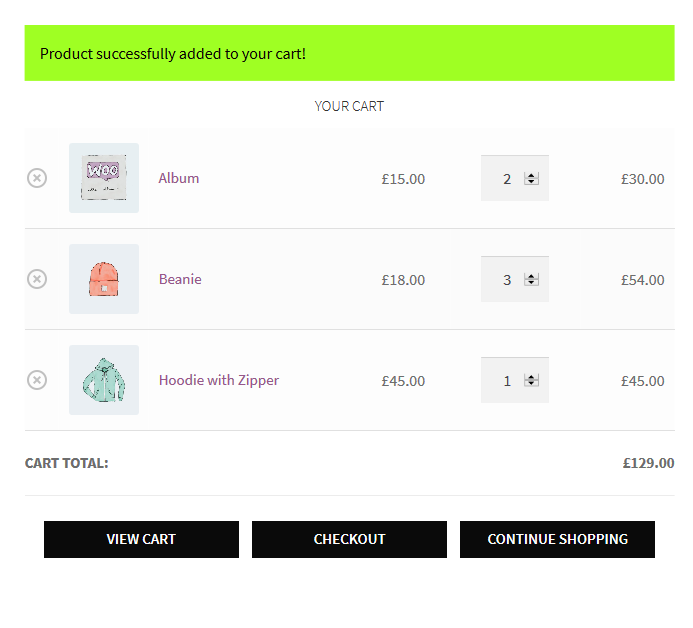Open the Hoodie with Zipper link
The width and height of the screenshot is (693, 628).
click(219, 380)
